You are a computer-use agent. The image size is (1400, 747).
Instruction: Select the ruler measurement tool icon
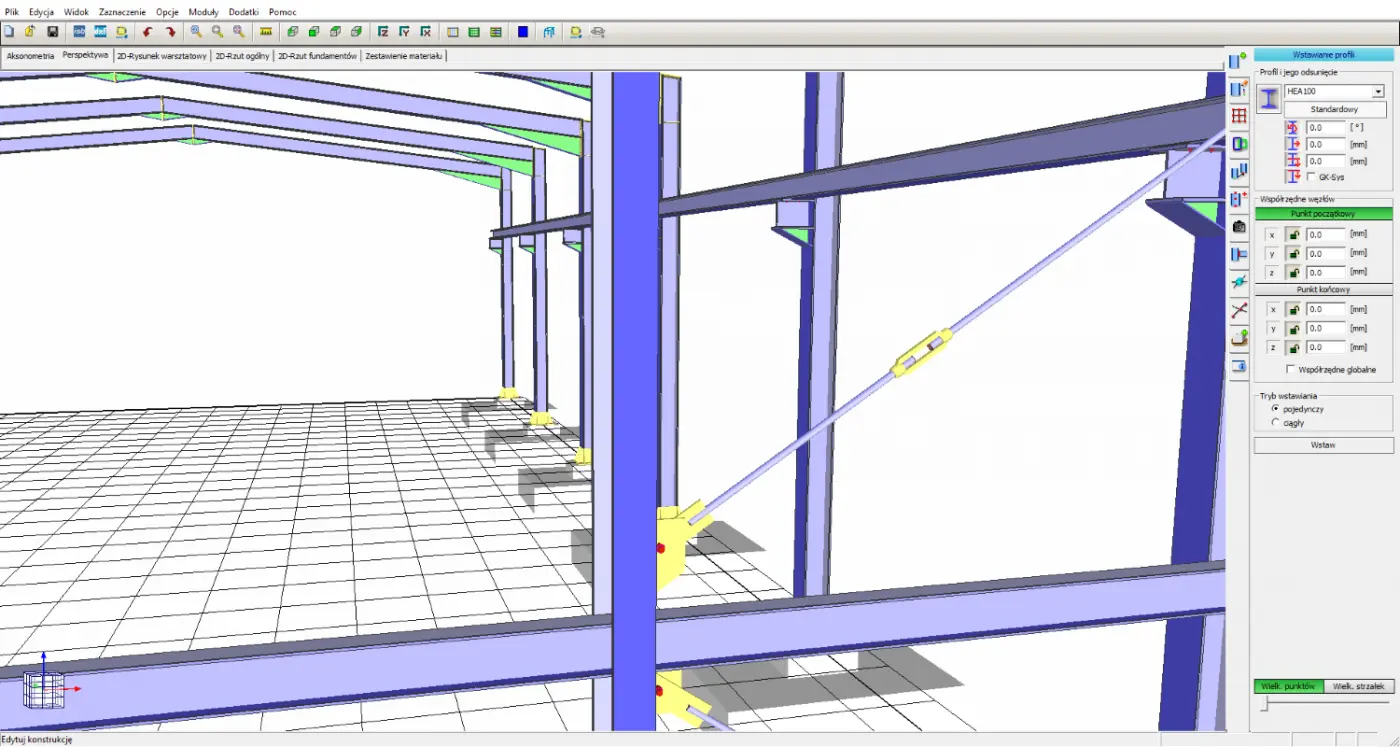[x=266, y=32]
